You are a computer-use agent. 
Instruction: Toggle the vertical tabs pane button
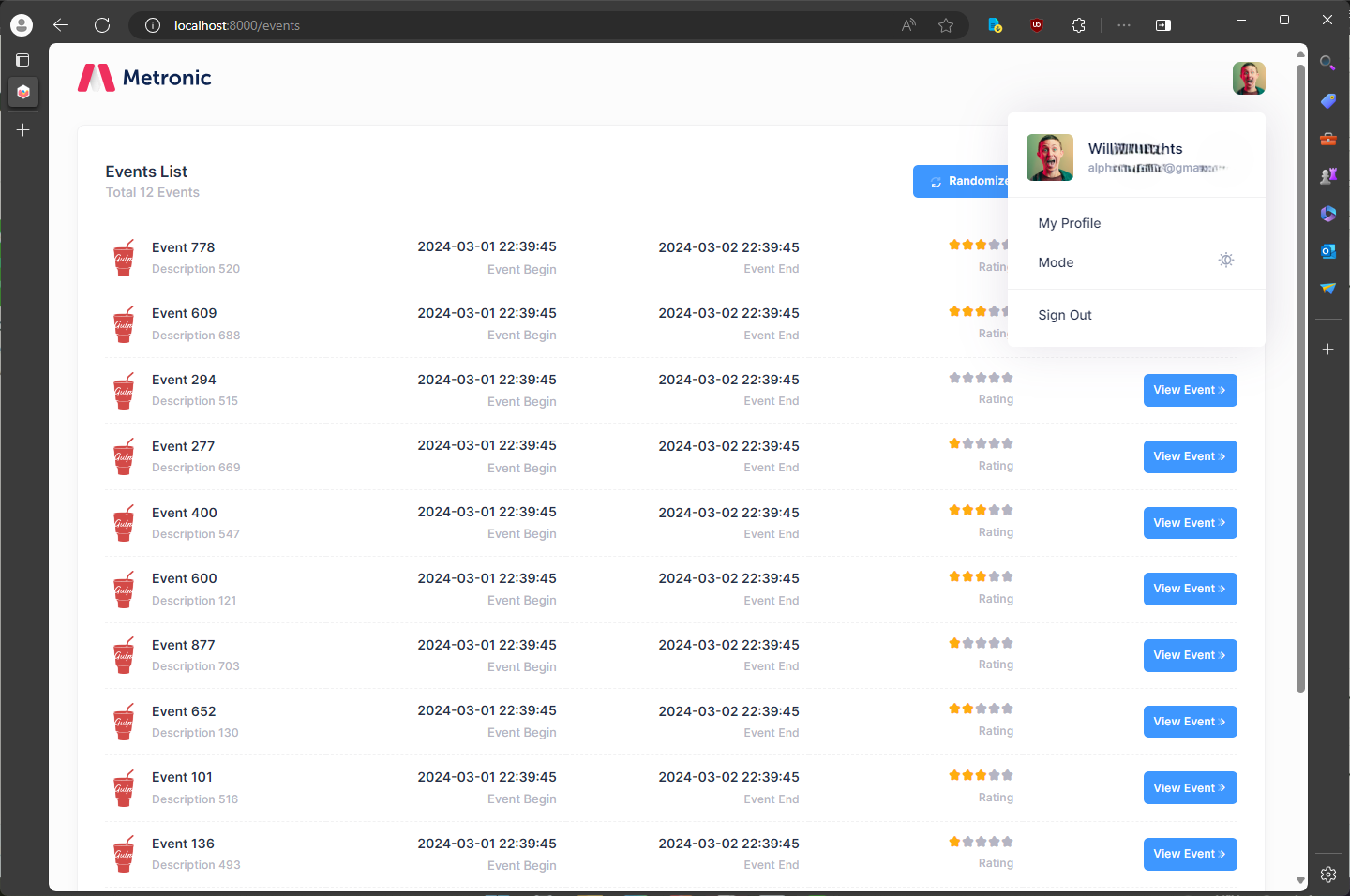[22, 60]
